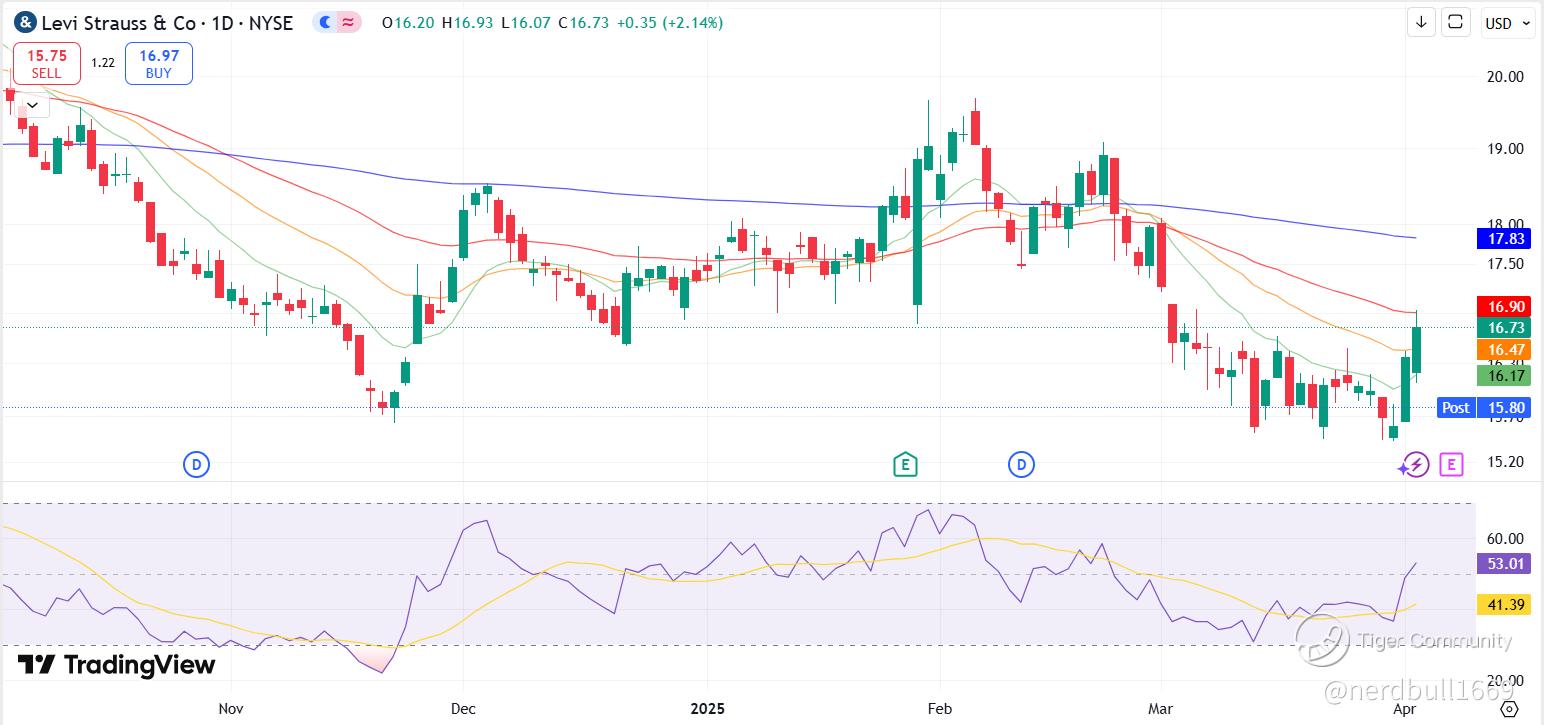This screenshot has width=1544, height=725.
Task: Click the 20.00 price axis label at top
Action: pyautogui.click(x=1505, y=76)
